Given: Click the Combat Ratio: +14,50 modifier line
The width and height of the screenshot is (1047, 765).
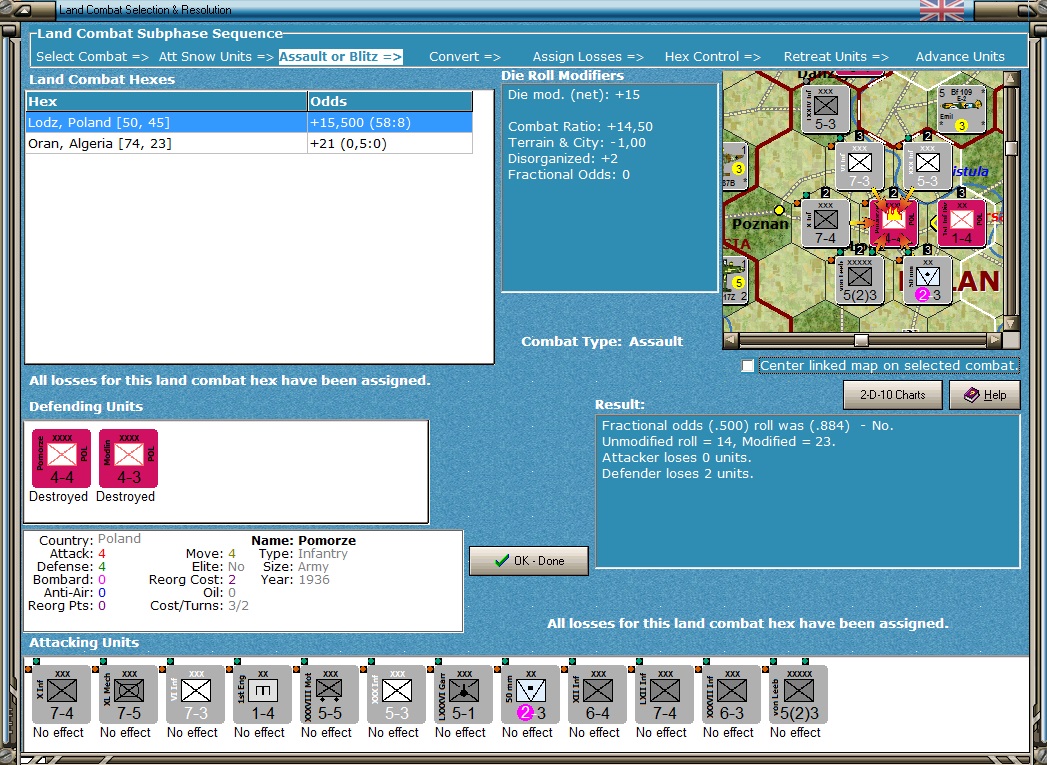Looking at the screenshot, I should coord(580,127).
